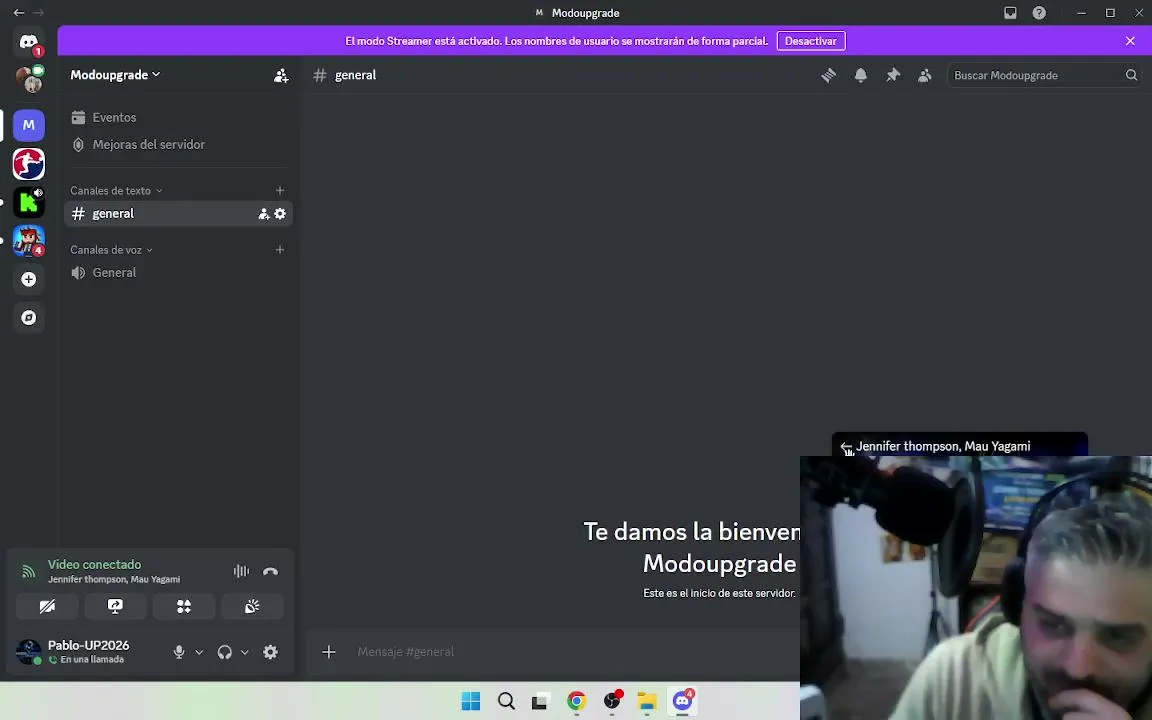Create invite for general text channel

pyautogui.click(x=264, y=214)
